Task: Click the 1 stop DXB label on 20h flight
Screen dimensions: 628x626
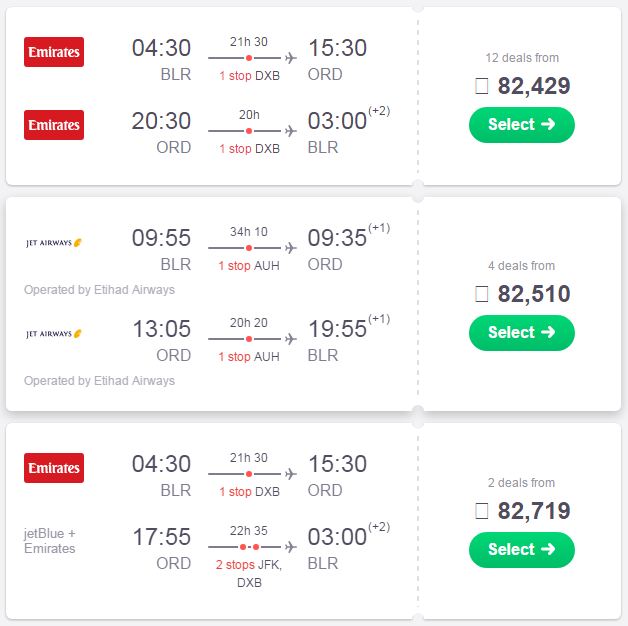Action: pos(250,149)
